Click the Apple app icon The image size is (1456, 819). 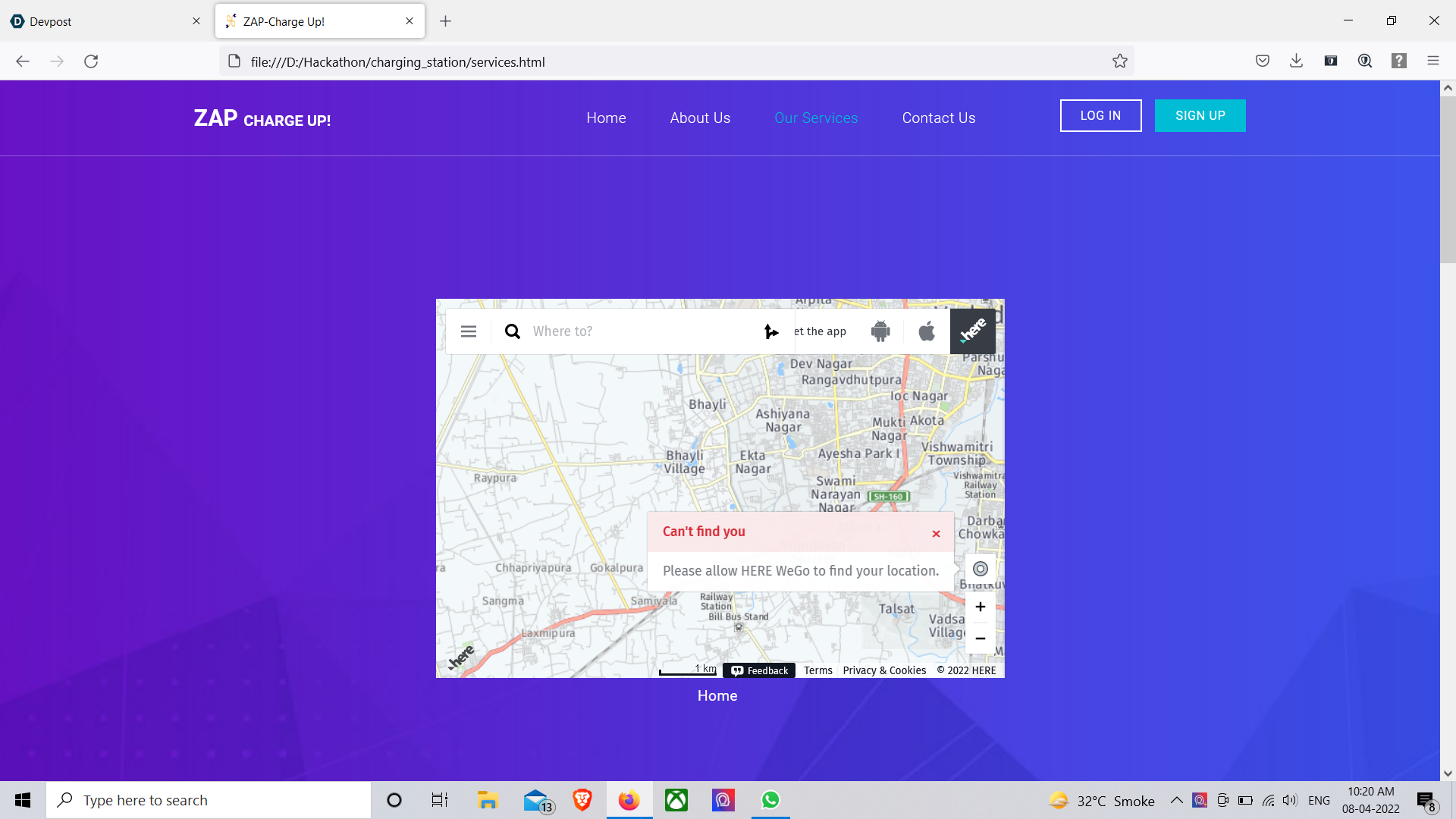927,331
